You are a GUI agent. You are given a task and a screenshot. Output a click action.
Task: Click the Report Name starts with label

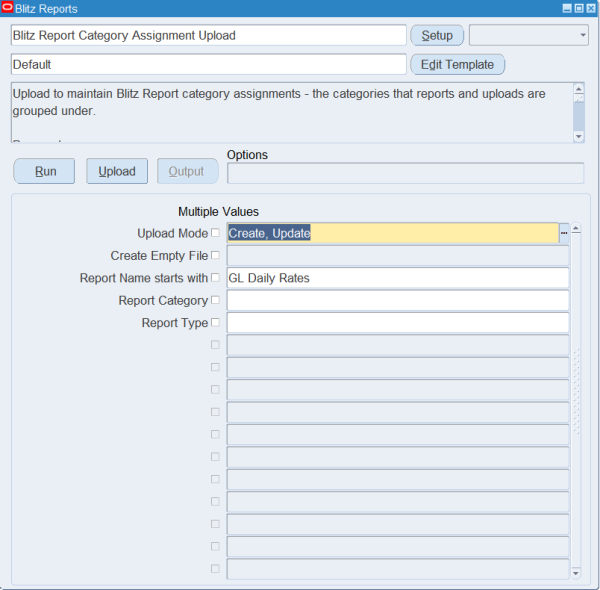click(144, 278)
